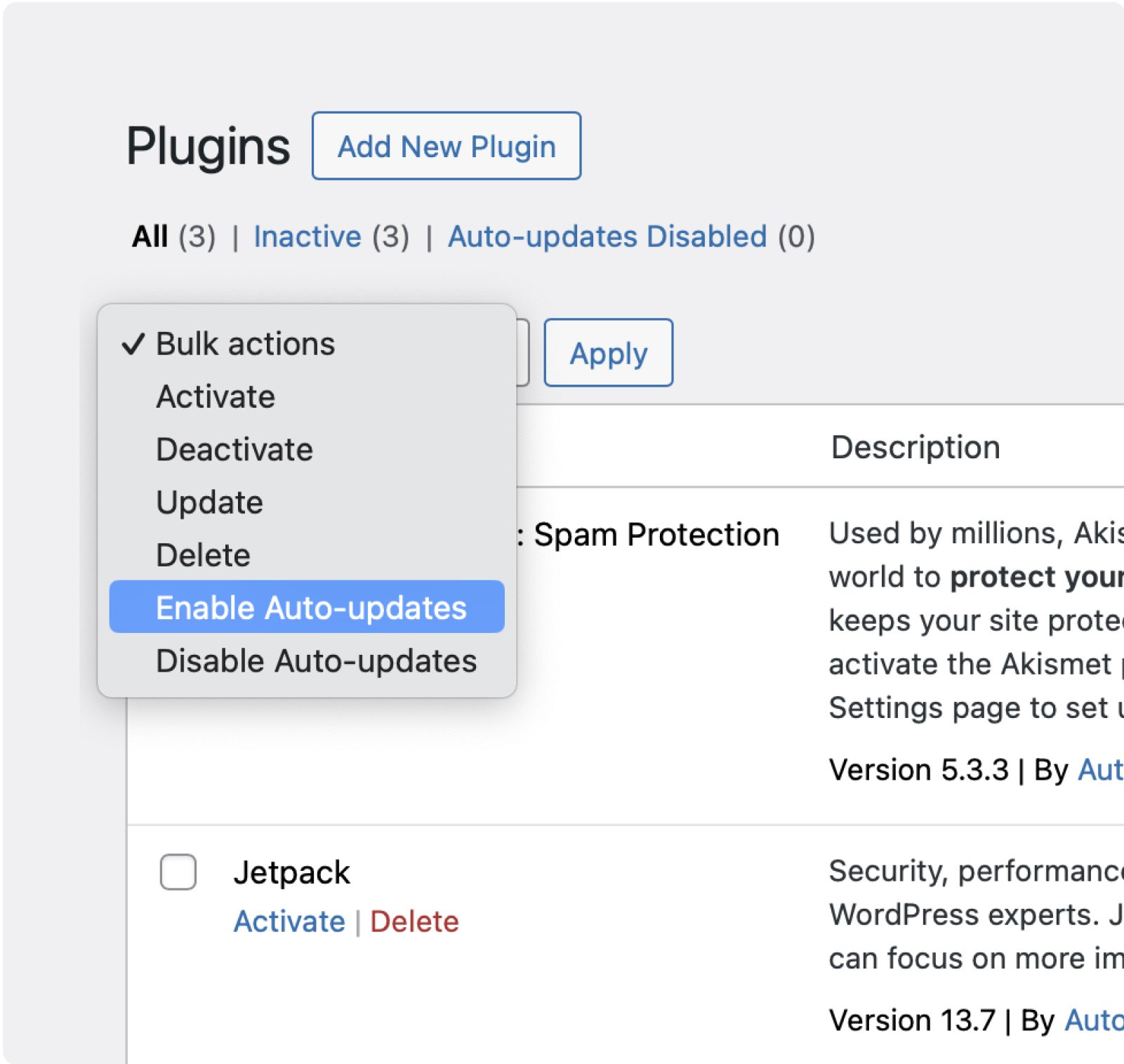The image size is (1124, 1064).
Task: Select Enable Auto-updates option
Action: 307,607
